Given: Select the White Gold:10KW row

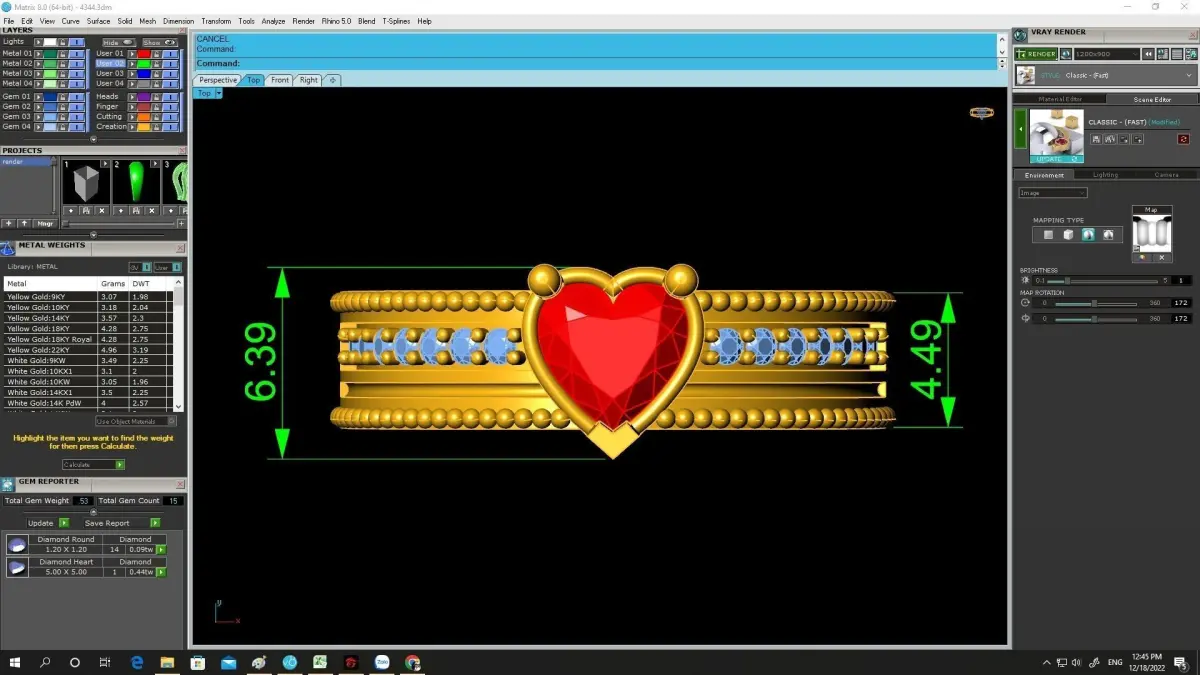Looking at the screenshot, I should coord(88,382).
